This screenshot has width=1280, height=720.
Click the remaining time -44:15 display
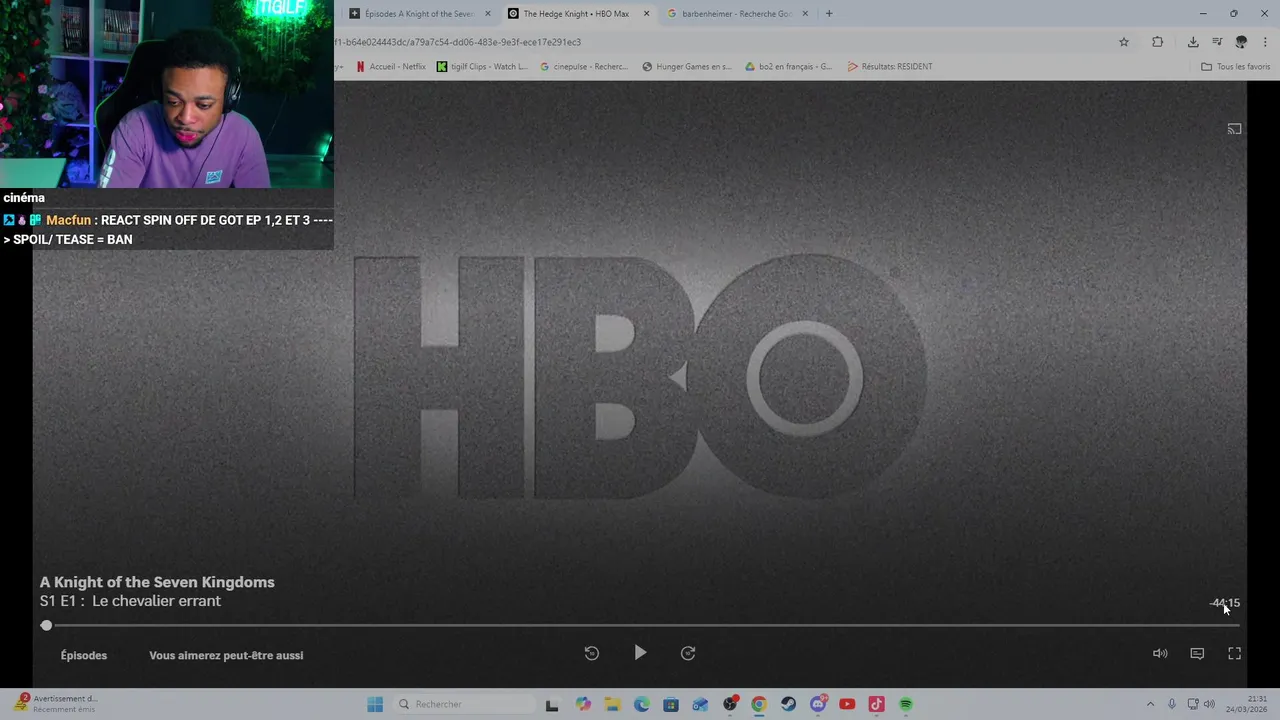click(x=1224, y=603)
